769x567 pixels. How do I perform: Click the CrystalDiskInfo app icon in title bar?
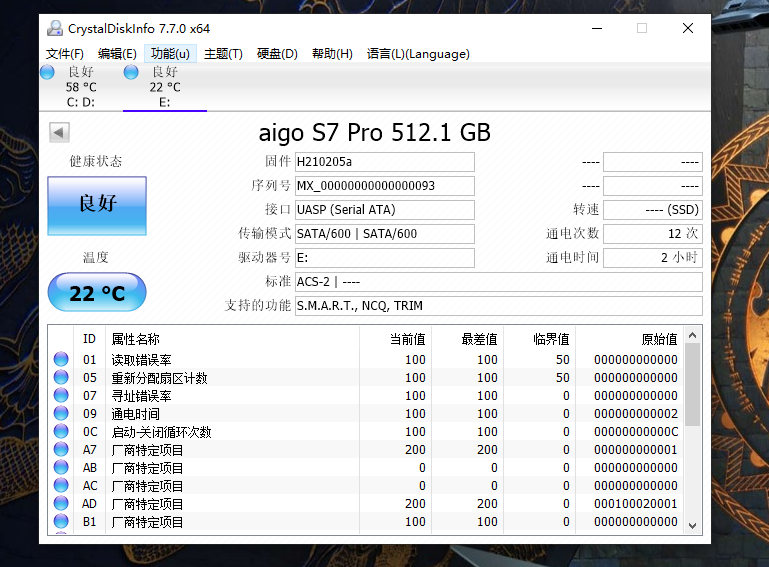[55, 28]
